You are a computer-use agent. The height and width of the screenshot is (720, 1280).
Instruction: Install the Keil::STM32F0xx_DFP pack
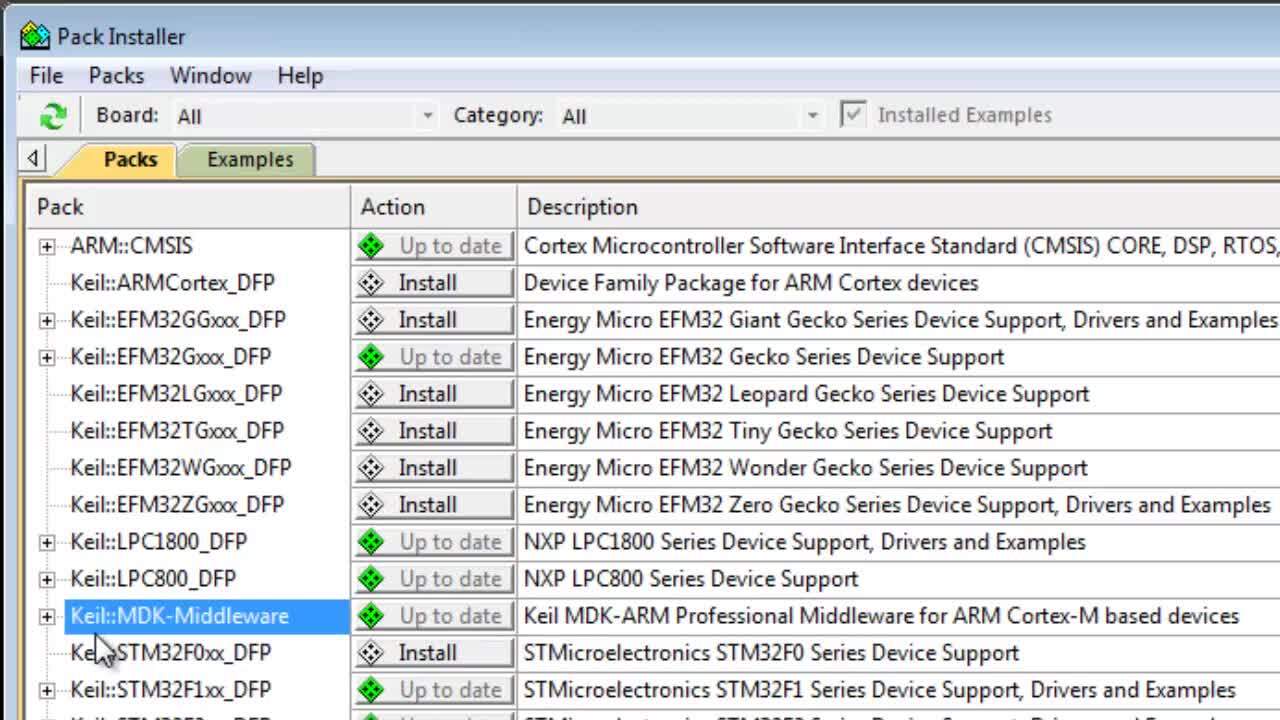pyautogui.click(x=433, y=653)
